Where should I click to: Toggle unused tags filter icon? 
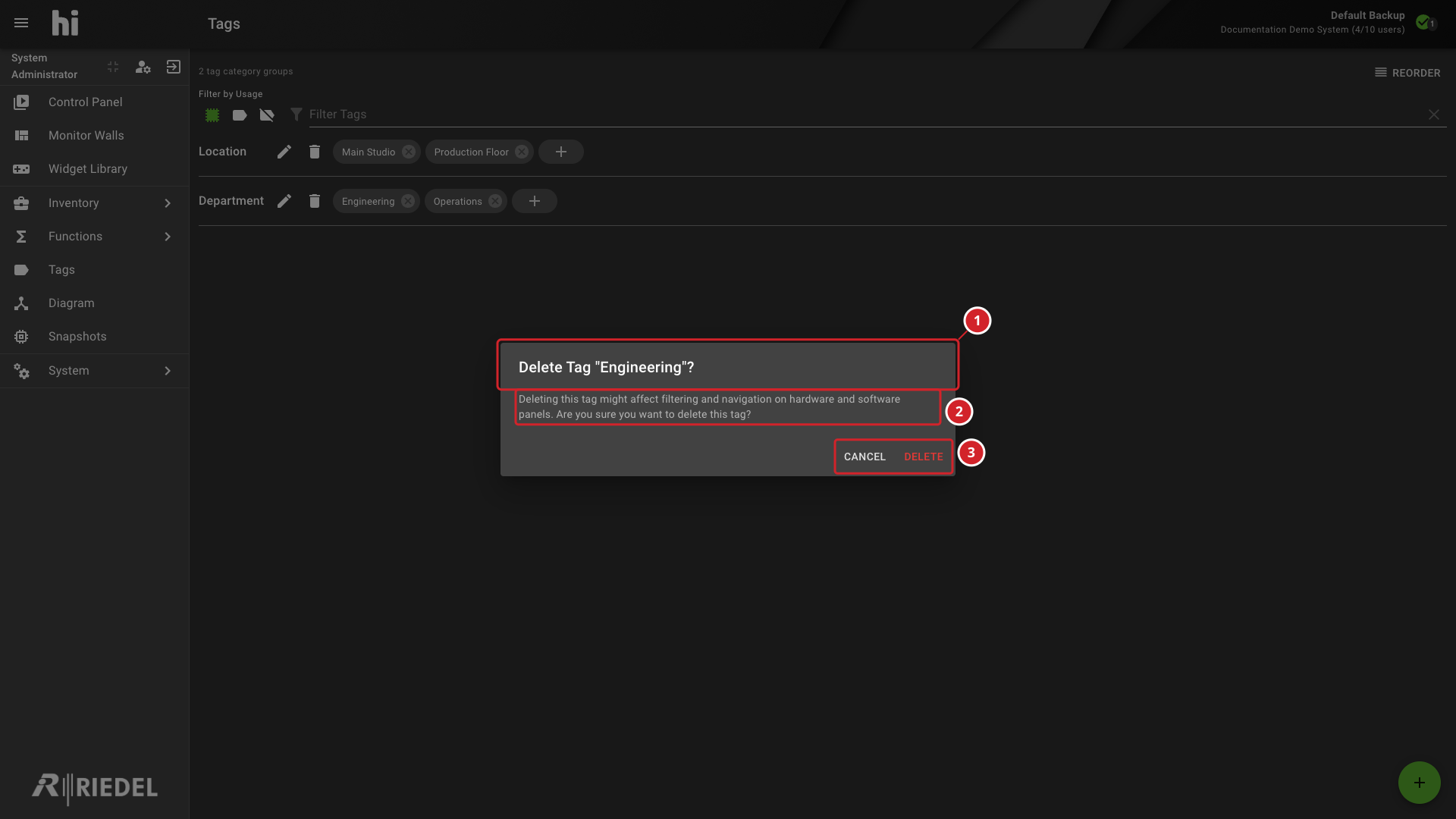pos(267,115)
